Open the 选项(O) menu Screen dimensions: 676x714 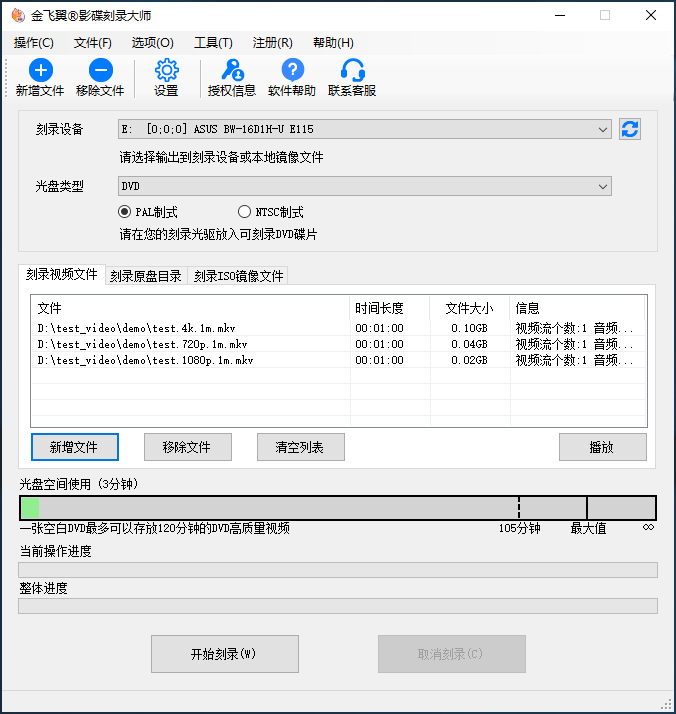click(x=152, y=43)
